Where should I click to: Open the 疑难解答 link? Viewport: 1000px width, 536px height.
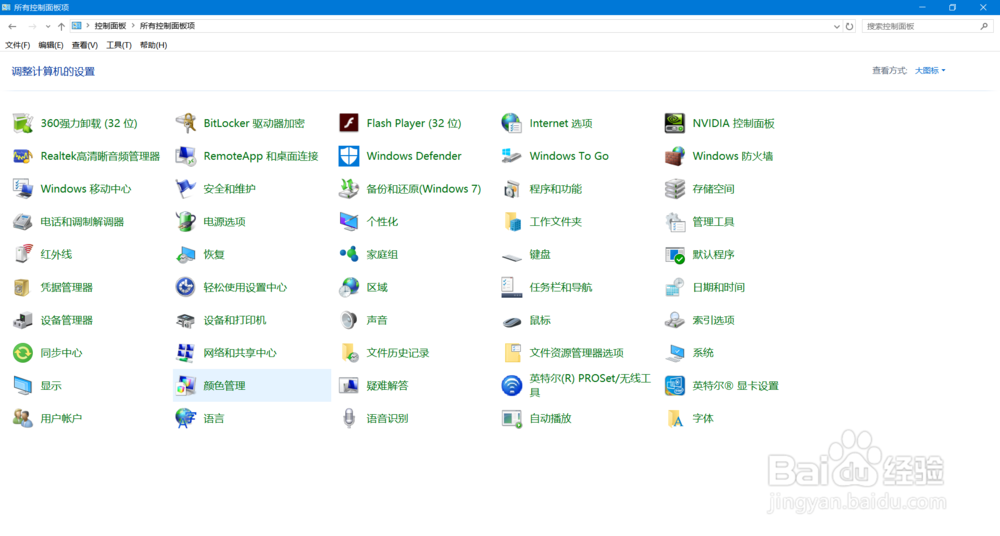coord(387,385)
